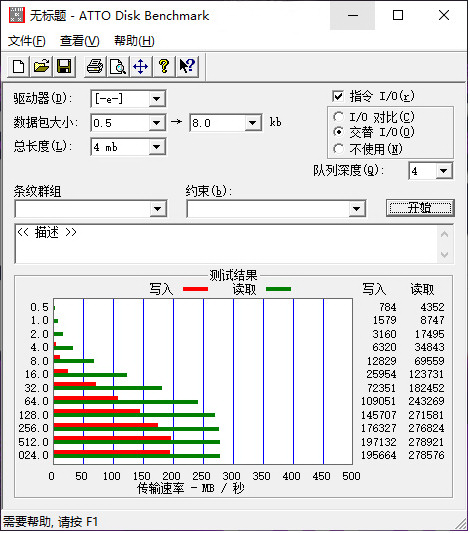Open the 查看 menu
This screenshot has height=533, width=470.
click(x=80, y=41)
